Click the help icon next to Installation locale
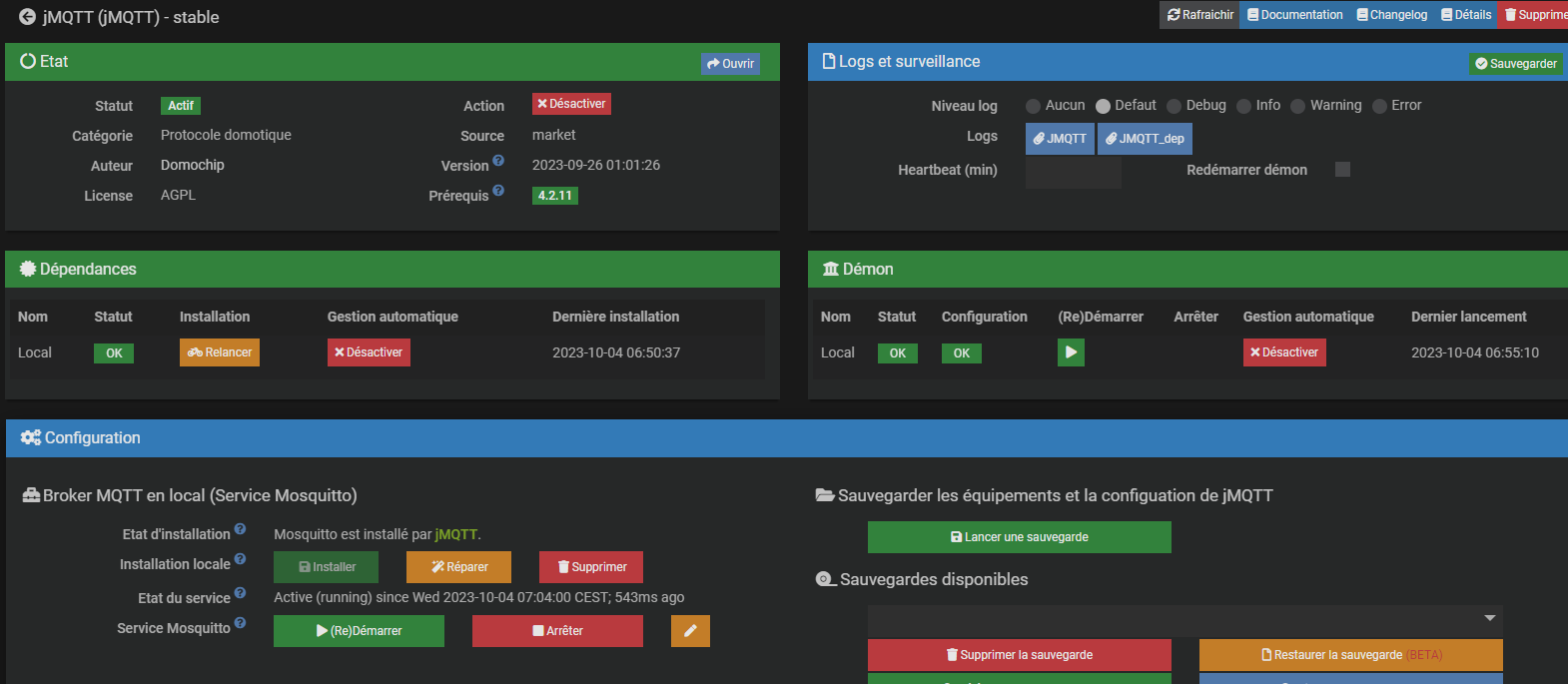 [x=240, y=559]
